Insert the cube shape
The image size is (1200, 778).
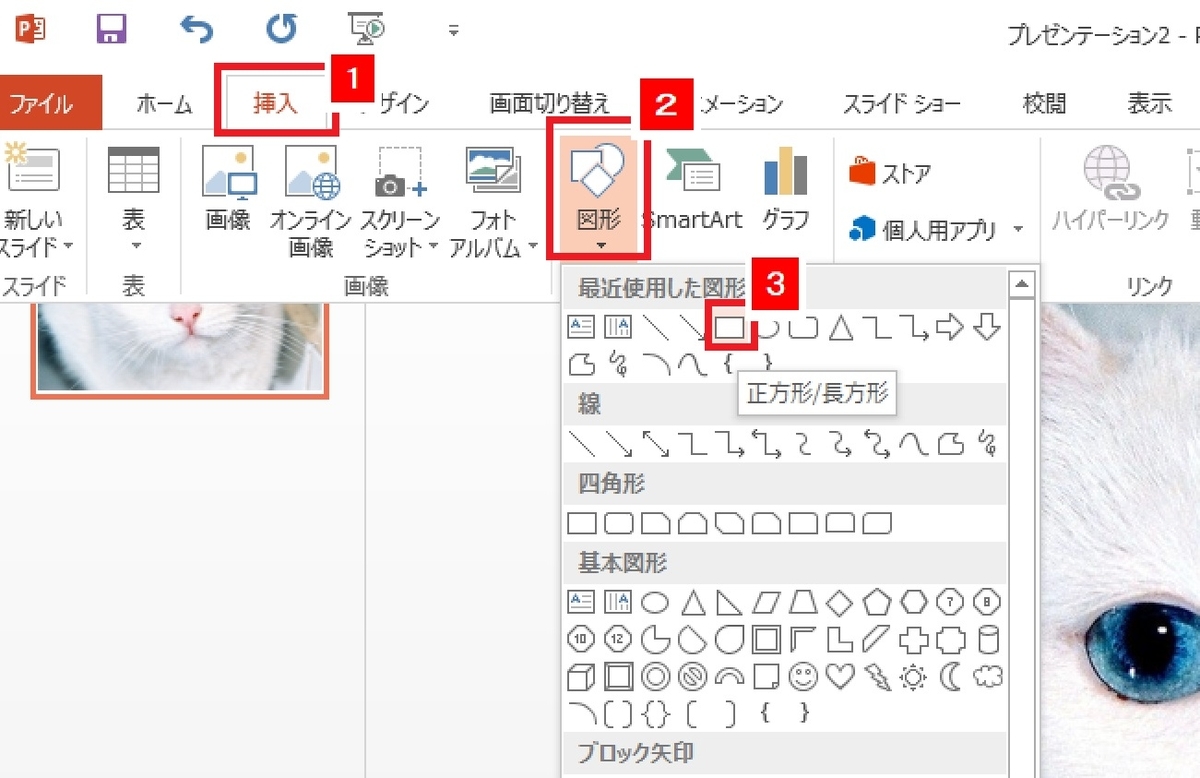click(581, 677)
